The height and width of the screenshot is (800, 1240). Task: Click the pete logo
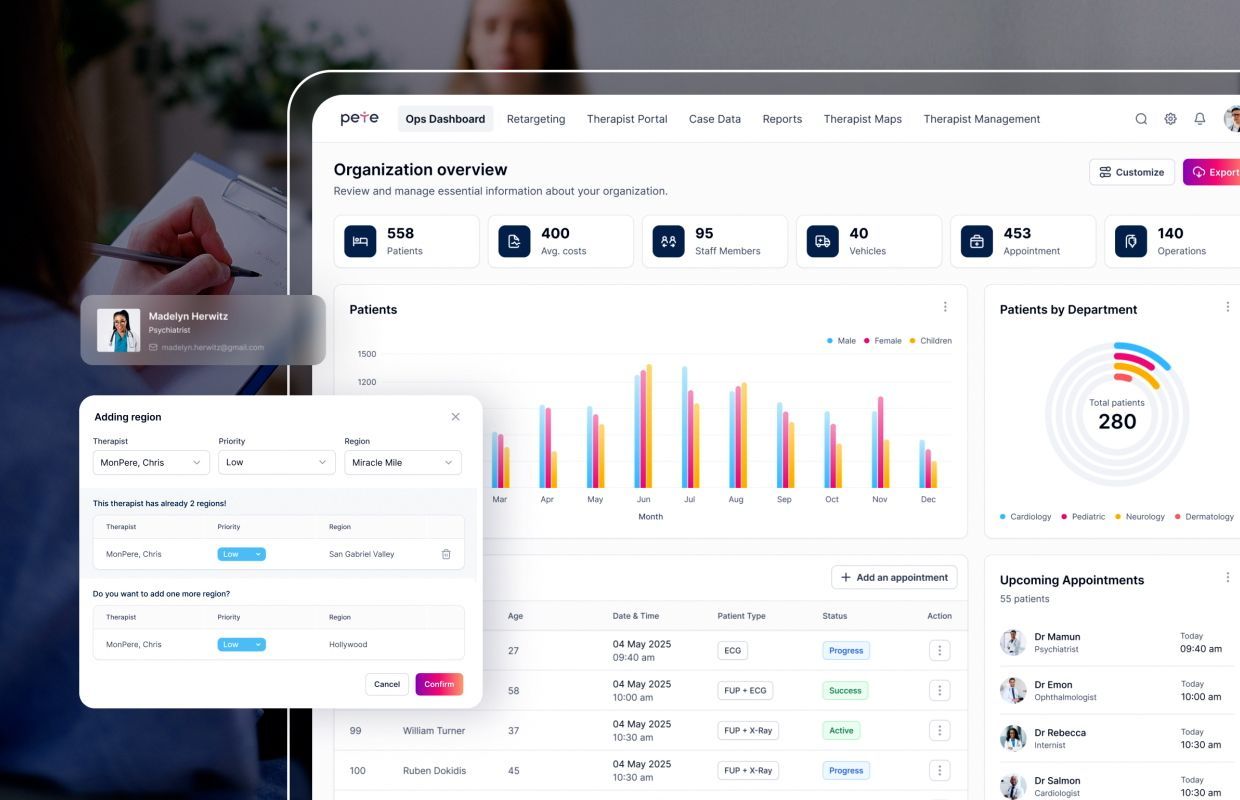(x=360, y=118)
